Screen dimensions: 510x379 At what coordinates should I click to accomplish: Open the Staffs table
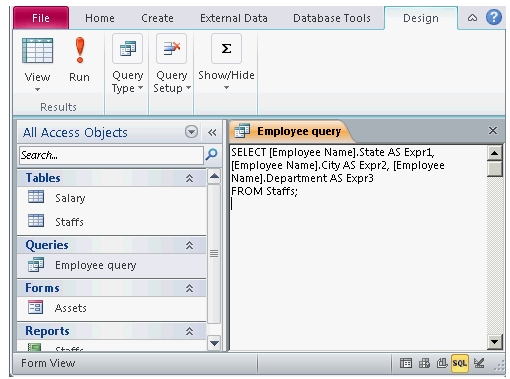tap(69, 222)
